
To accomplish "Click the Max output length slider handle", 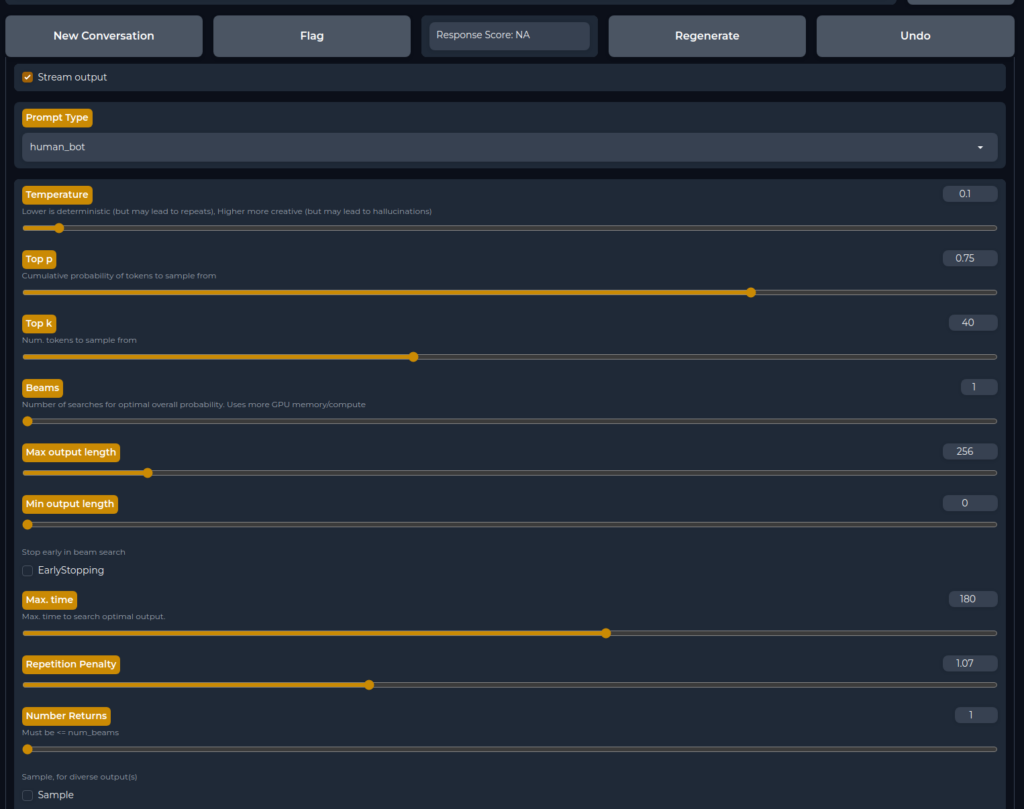I will coord(147,472).
